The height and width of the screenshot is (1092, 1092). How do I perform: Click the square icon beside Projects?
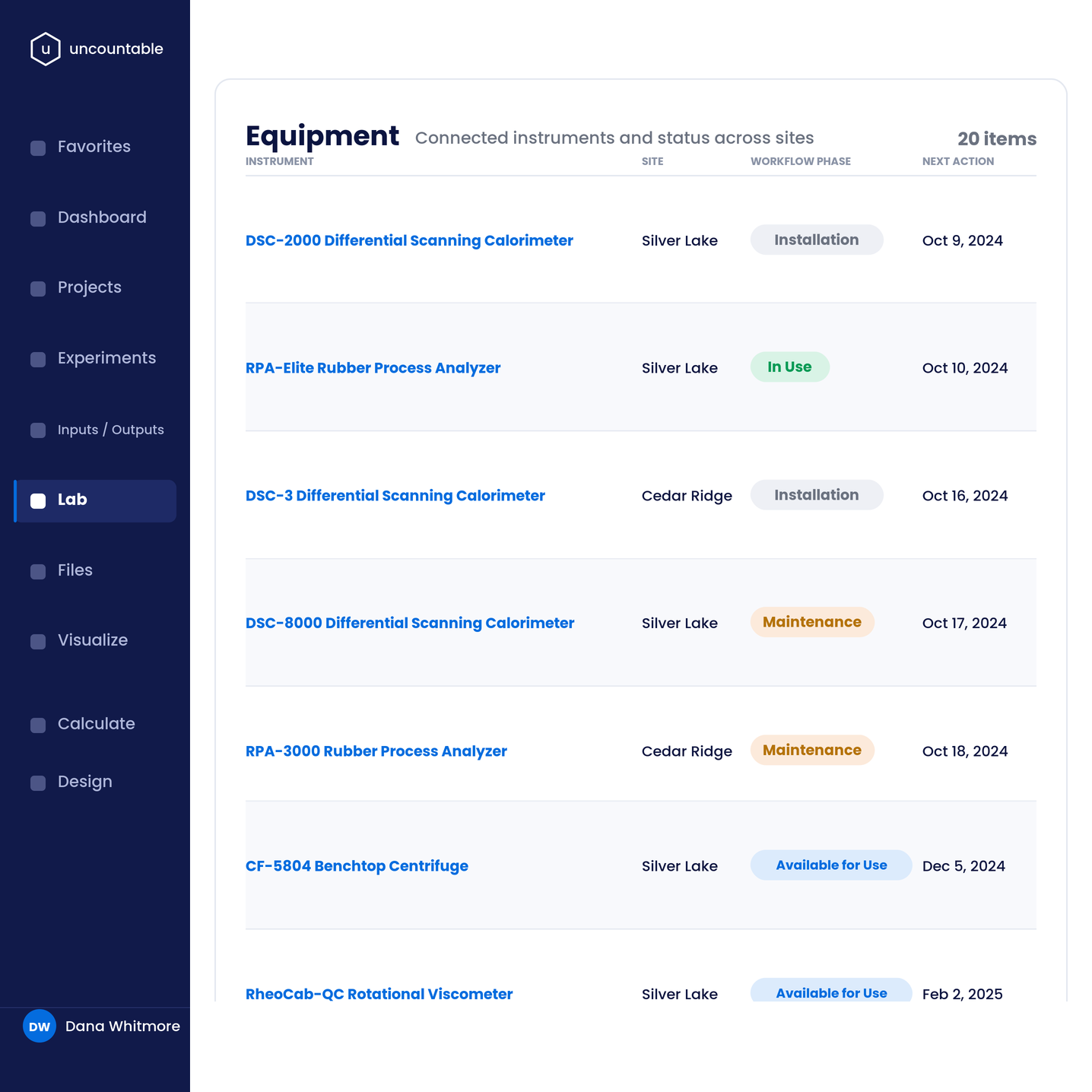[38, 288]
